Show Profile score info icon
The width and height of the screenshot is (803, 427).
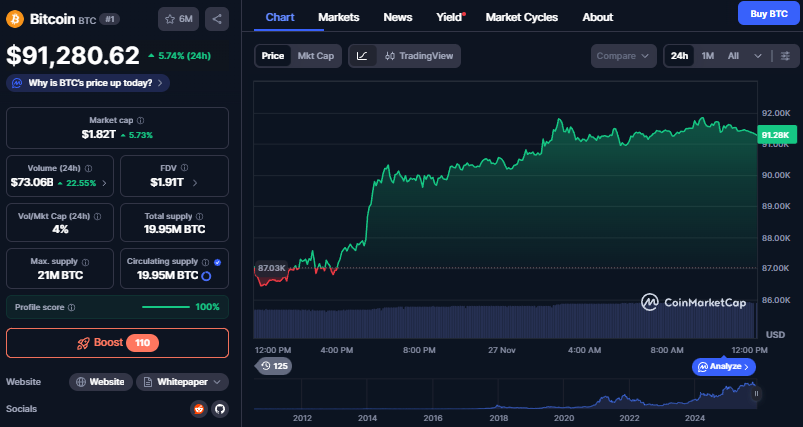point(72,307)
